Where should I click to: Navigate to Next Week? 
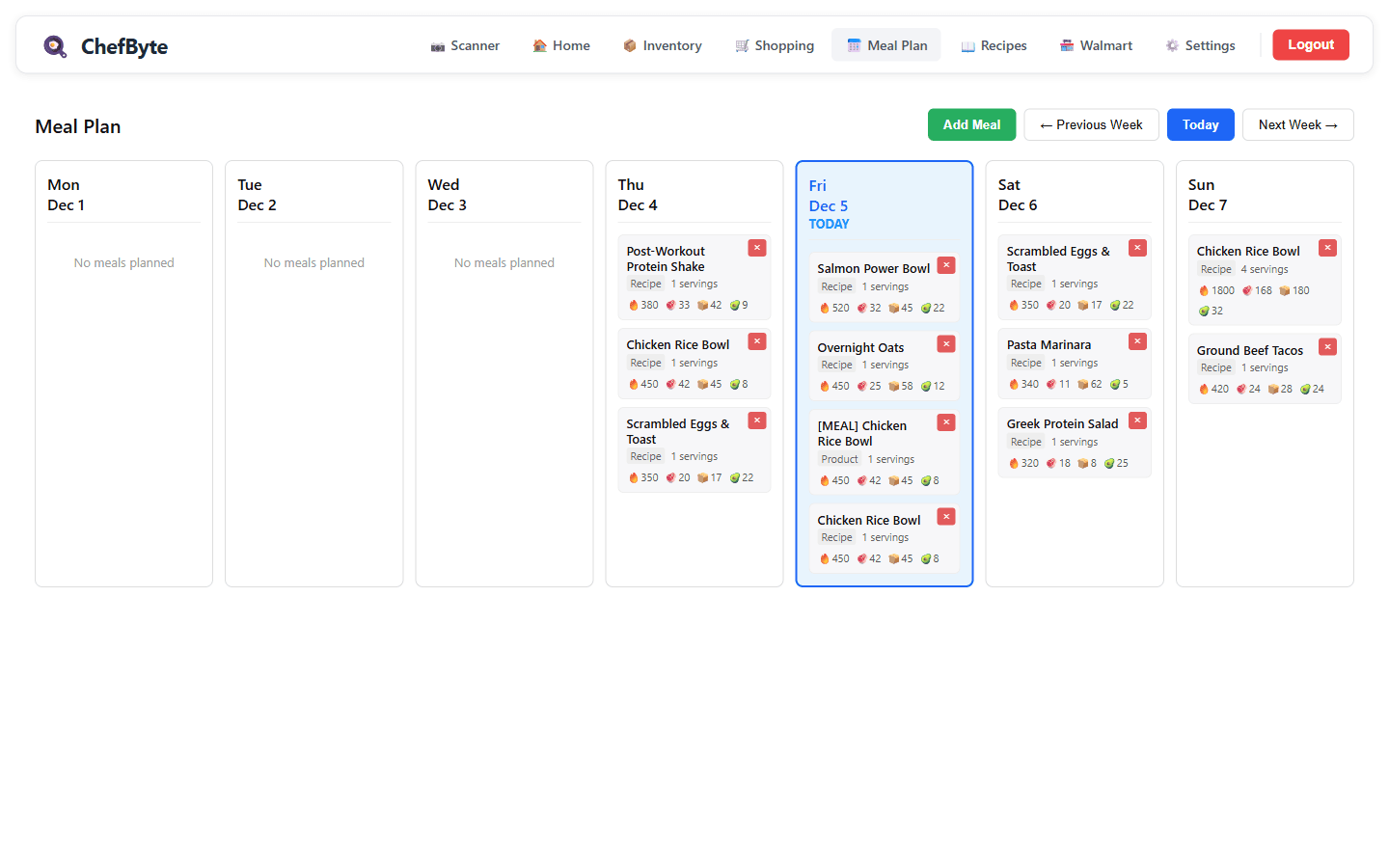(1297, 124)
